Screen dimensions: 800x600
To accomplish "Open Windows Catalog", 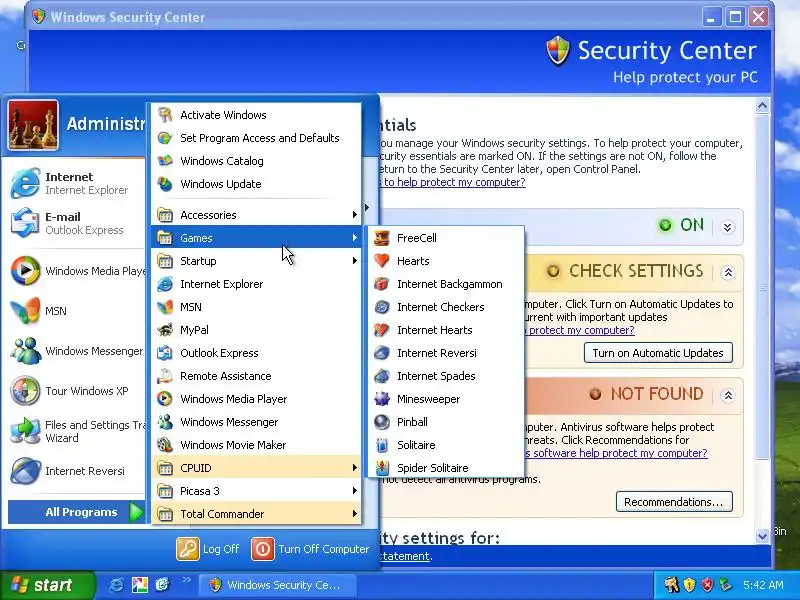I will click(x=256, y=161).
